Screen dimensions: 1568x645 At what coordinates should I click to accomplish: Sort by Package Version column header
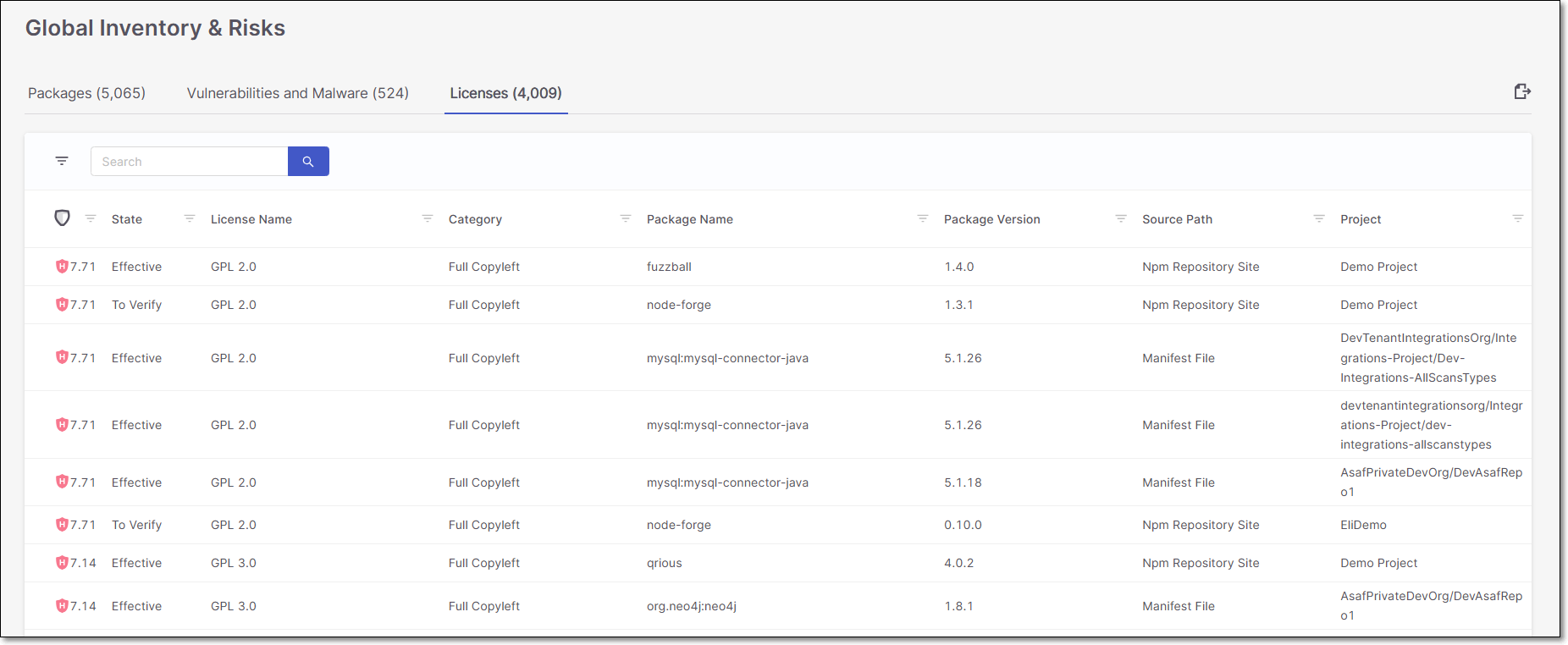(992, 219)
